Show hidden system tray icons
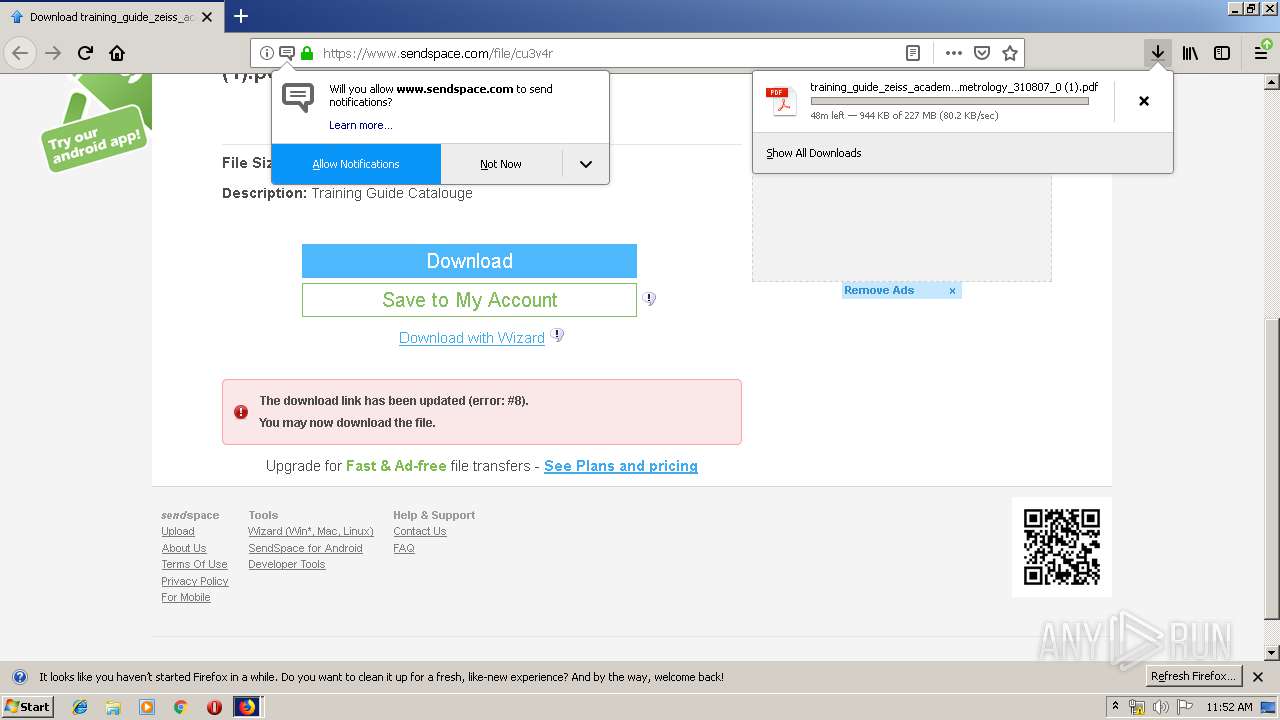Screen dimensions: 1280x720 [x=1115, y=707]
